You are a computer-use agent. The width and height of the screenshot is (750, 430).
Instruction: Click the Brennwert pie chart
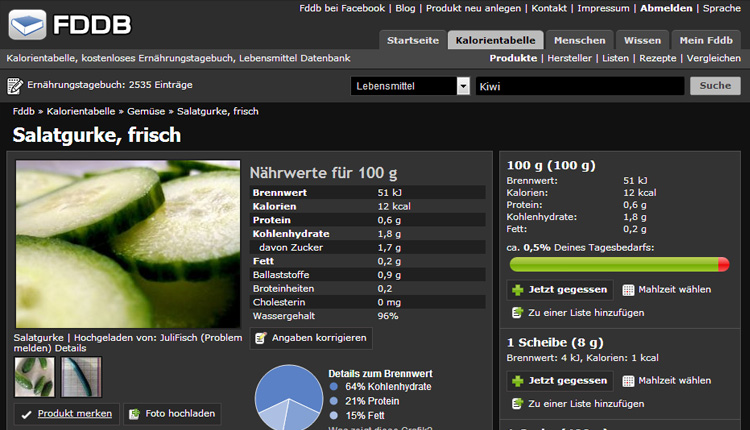pos(288,398)
